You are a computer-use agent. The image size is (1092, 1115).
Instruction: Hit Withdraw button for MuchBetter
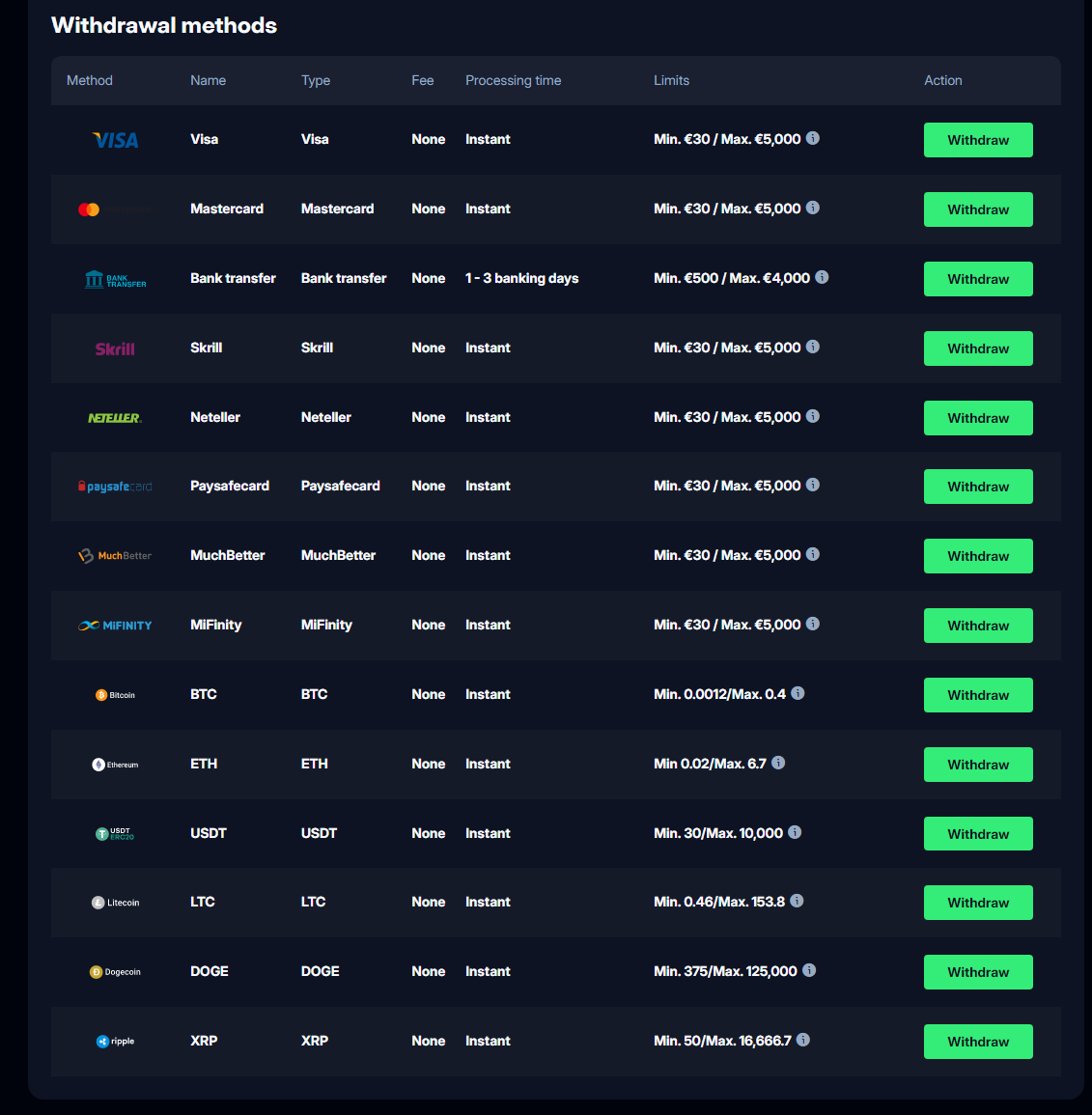click(x=977, y=556)
